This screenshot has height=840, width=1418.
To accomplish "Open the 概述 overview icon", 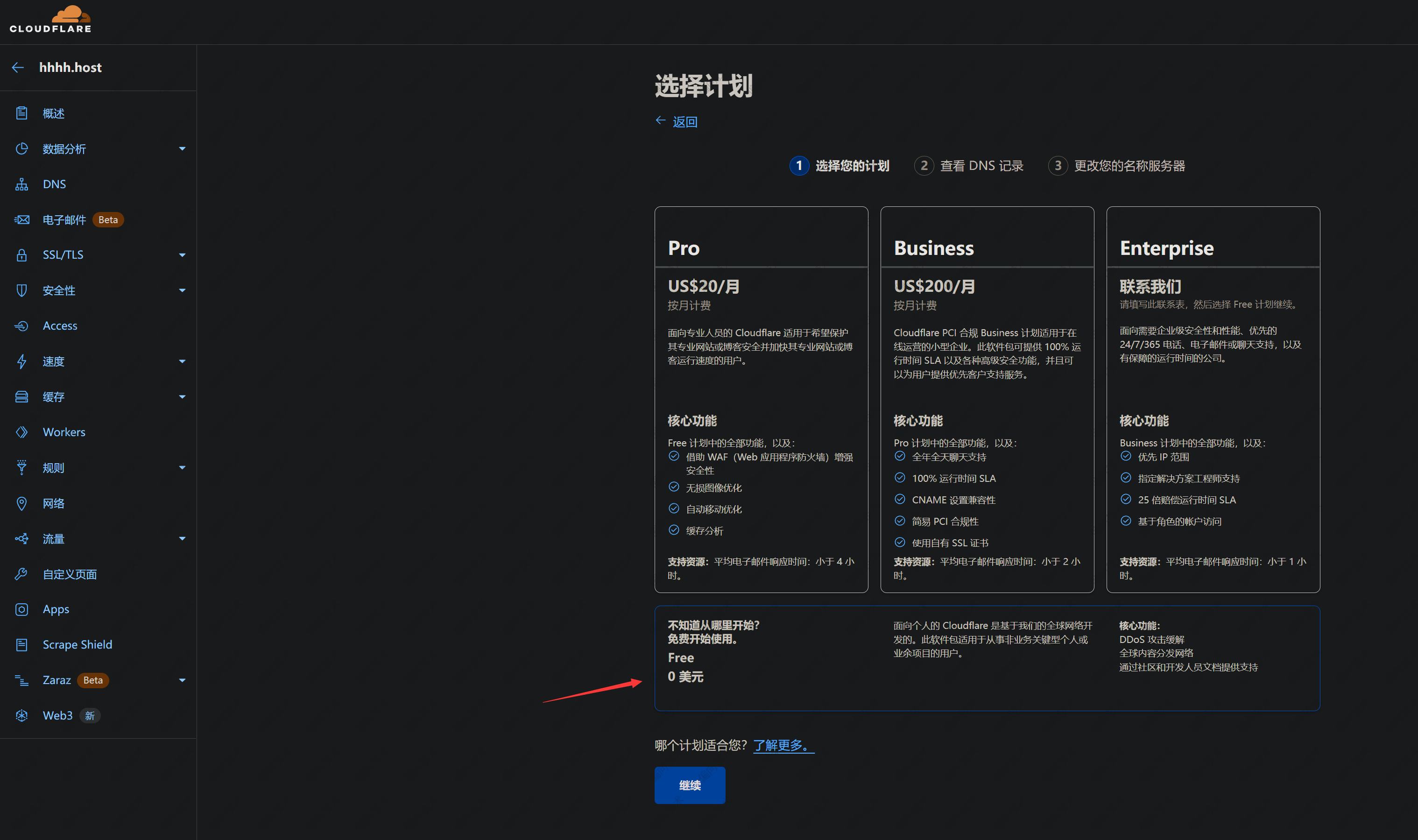I will pos(21,113).
